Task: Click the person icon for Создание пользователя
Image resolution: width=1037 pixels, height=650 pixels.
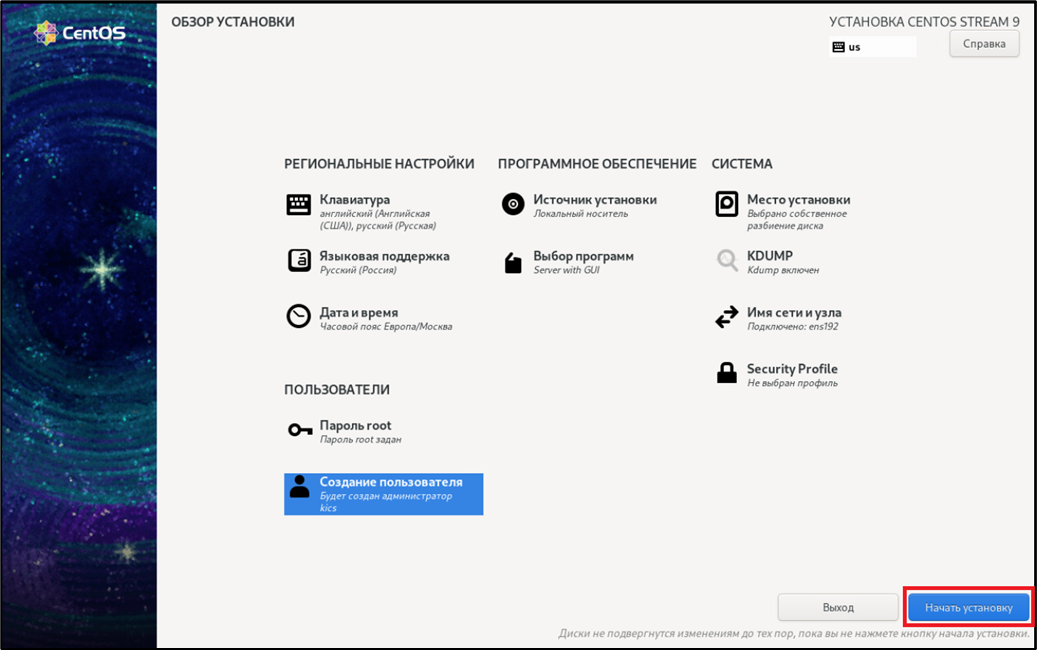Action: (x=300, y=487)
